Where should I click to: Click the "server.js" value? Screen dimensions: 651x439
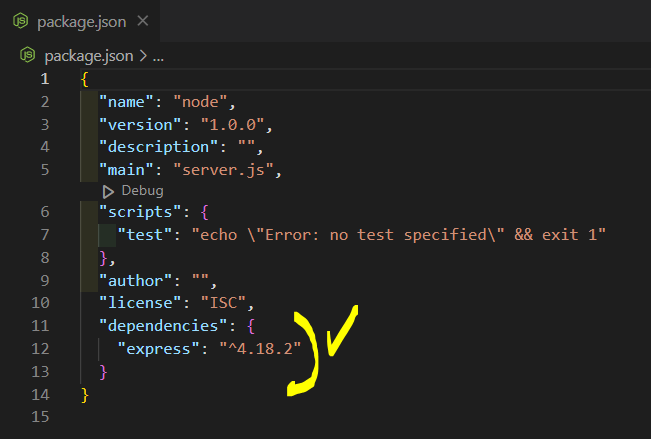pos(223,170)
